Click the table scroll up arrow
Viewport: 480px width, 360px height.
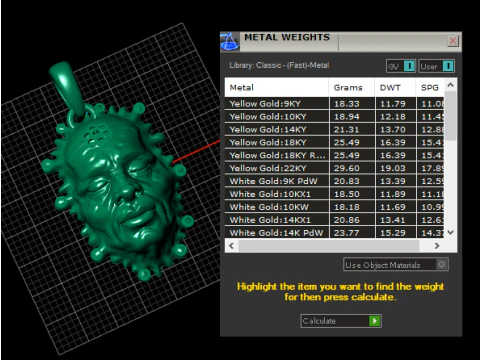pyautogui.click(x=450, y=85)
